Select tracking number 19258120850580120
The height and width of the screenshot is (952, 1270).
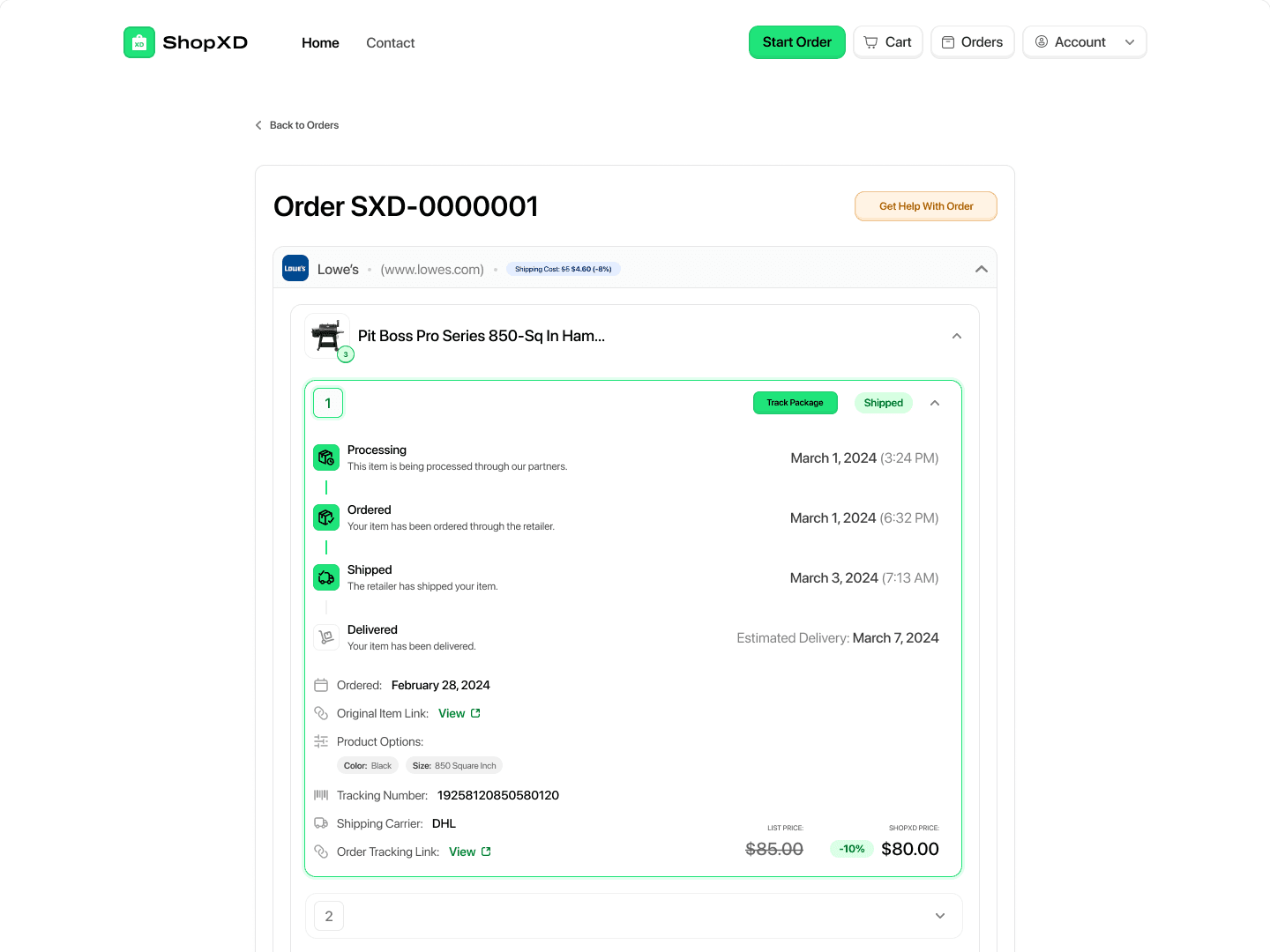coord(498,795)
